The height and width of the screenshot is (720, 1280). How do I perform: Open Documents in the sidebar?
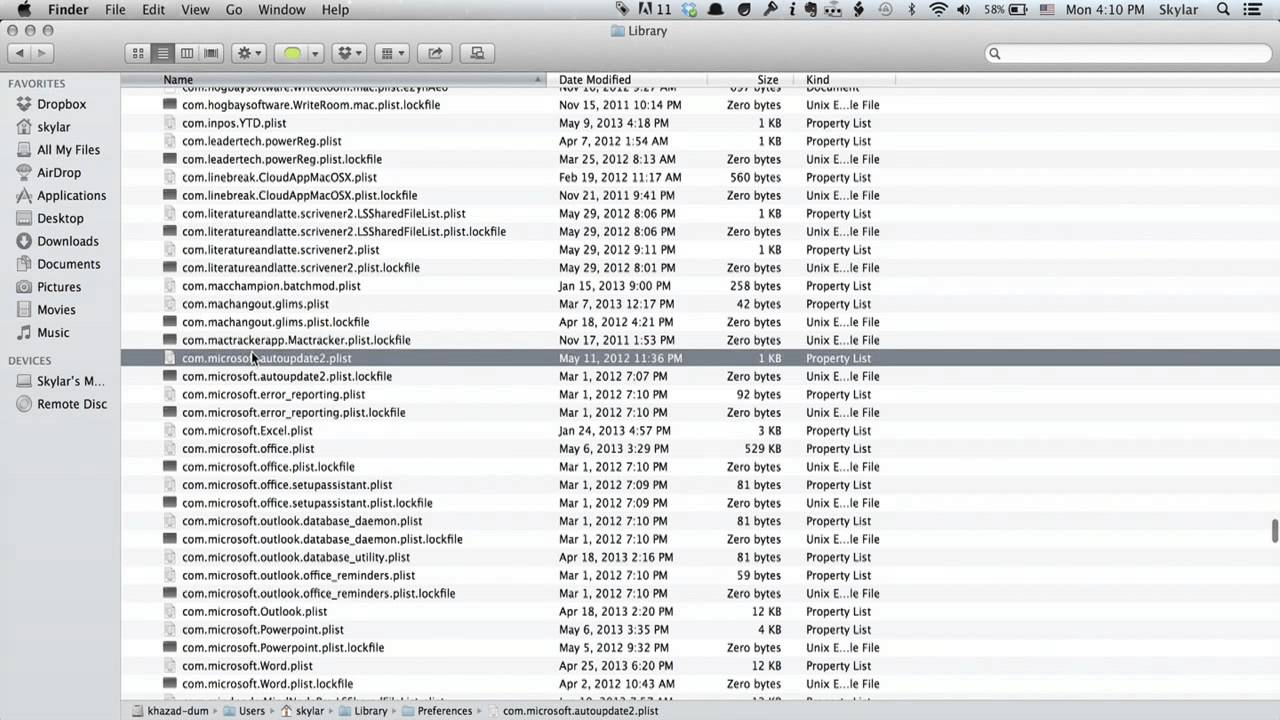coord(68,264)
